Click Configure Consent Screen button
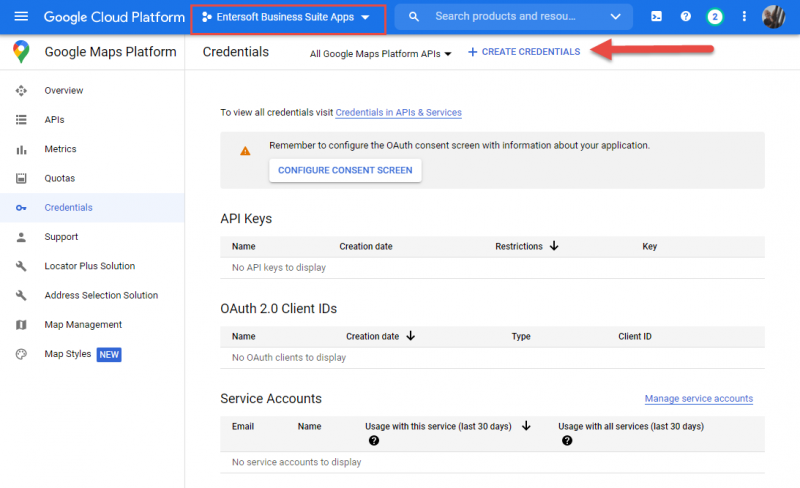This screenshot has width=800, height=488. [345, 170]
